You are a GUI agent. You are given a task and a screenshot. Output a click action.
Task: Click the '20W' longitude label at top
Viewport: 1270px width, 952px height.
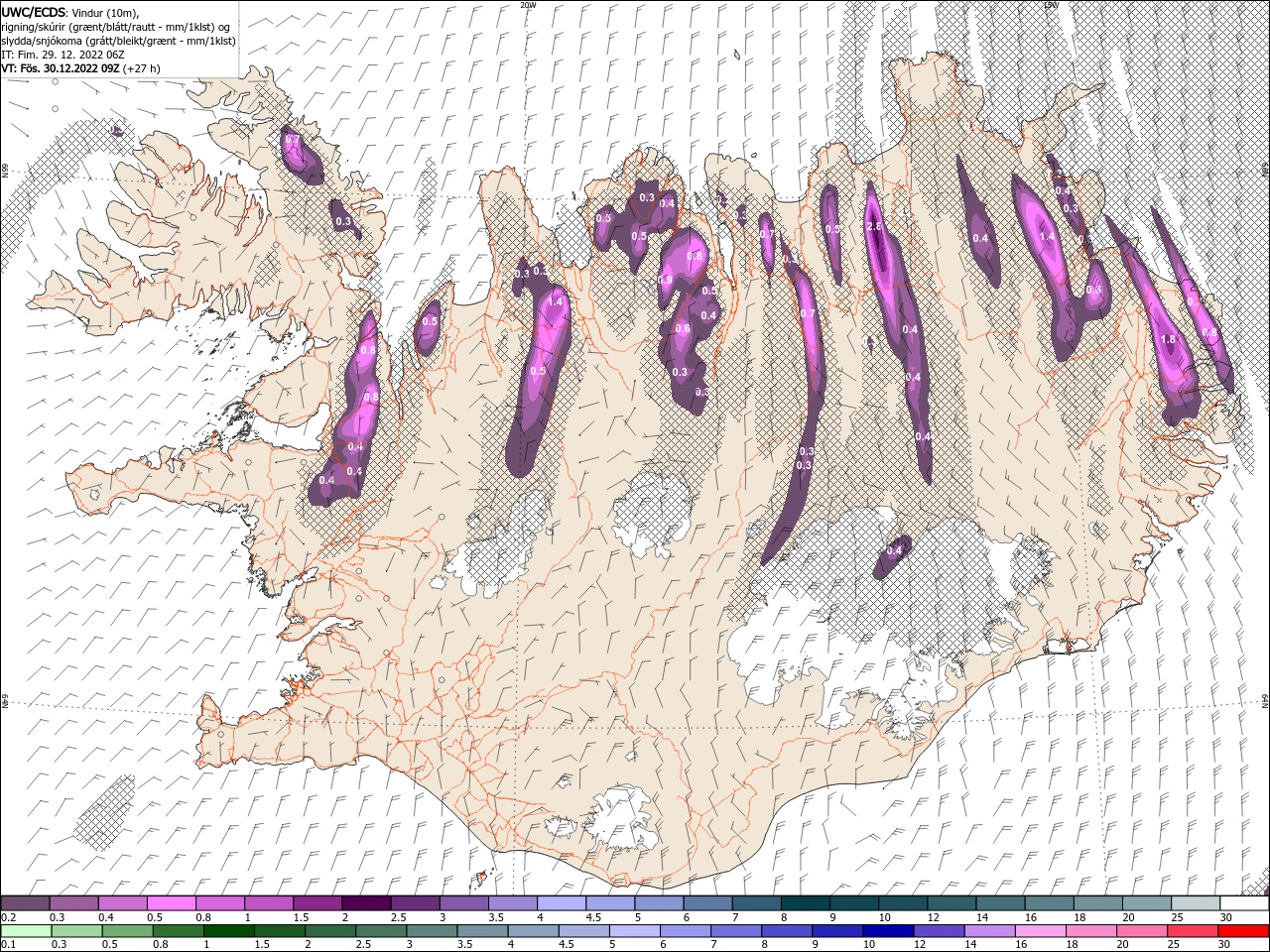pos(528,5)
